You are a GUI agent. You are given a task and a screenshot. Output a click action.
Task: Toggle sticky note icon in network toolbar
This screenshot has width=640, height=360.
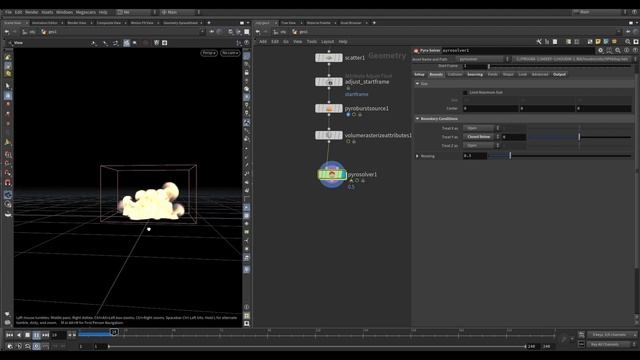(x=598, y=42)
